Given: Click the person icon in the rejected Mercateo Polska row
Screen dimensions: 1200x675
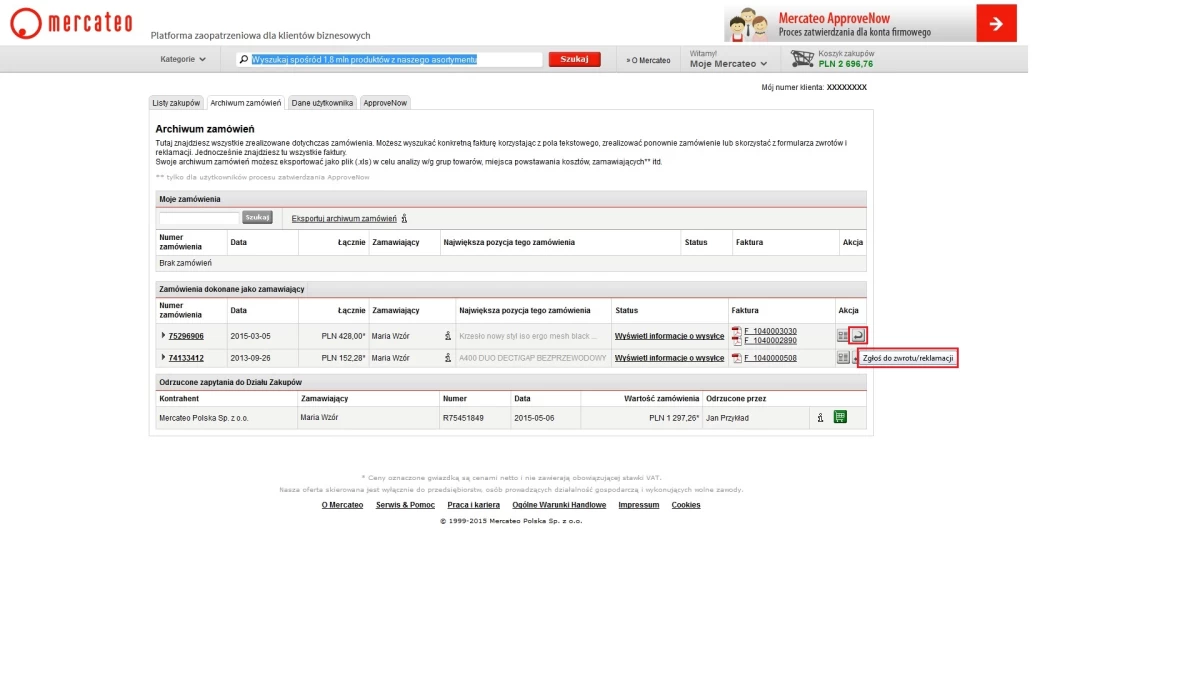Looking at the screenshot, I should [820, 418].
